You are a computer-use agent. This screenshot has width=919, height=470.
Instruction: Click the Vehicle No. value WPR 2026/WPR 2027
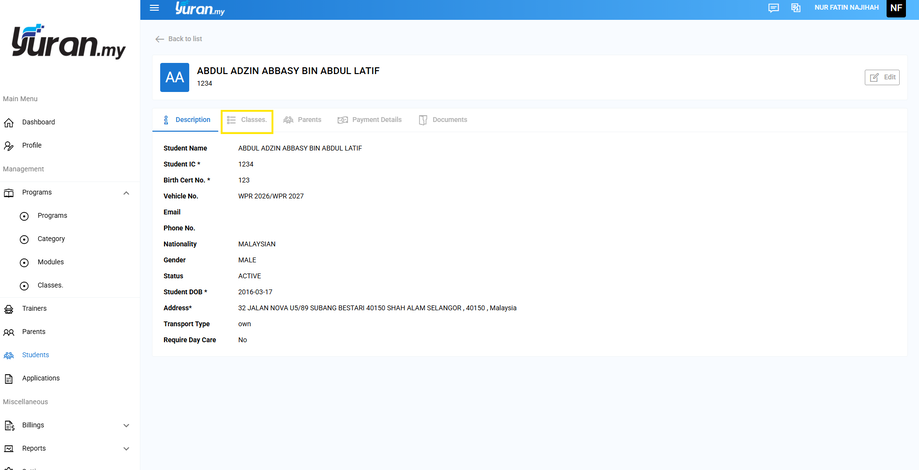tap(271, 196)
